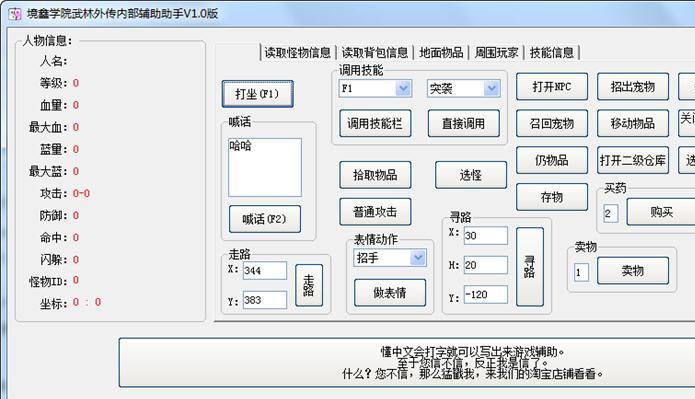The image size is (695, 399).
Task: Click the bottom Taobao promo message button
Action: pos(407,363)
